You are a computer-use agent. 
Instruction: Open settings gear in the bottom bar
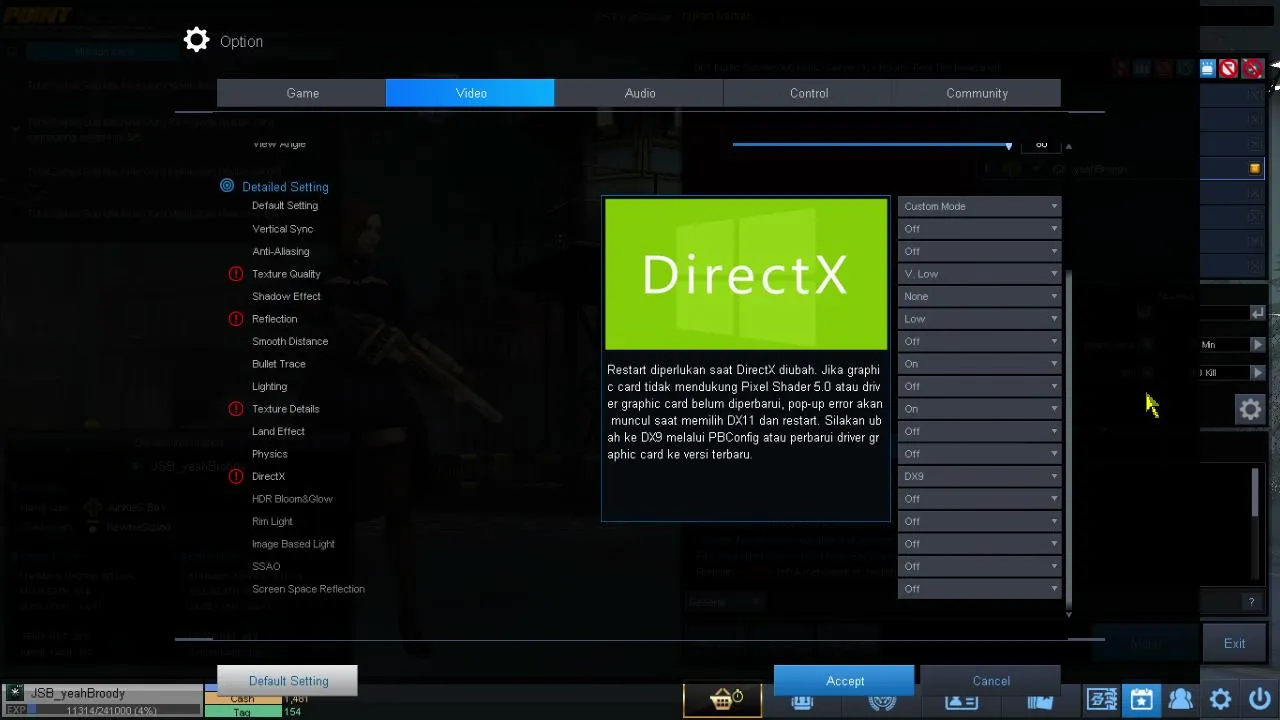[1220, 700]
